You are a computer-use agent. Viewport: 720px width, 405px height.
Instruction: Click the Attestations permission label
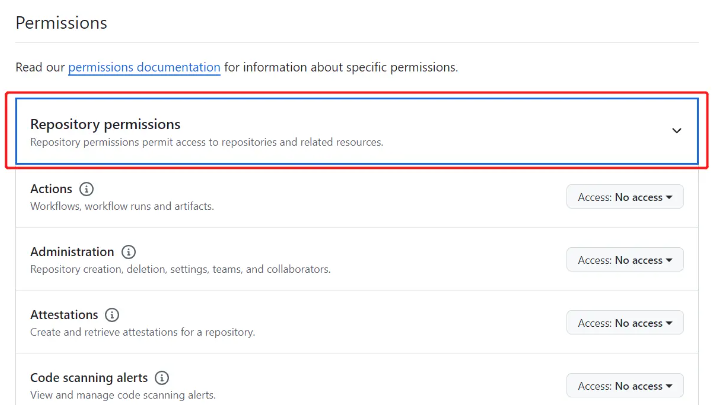(64, 315)
